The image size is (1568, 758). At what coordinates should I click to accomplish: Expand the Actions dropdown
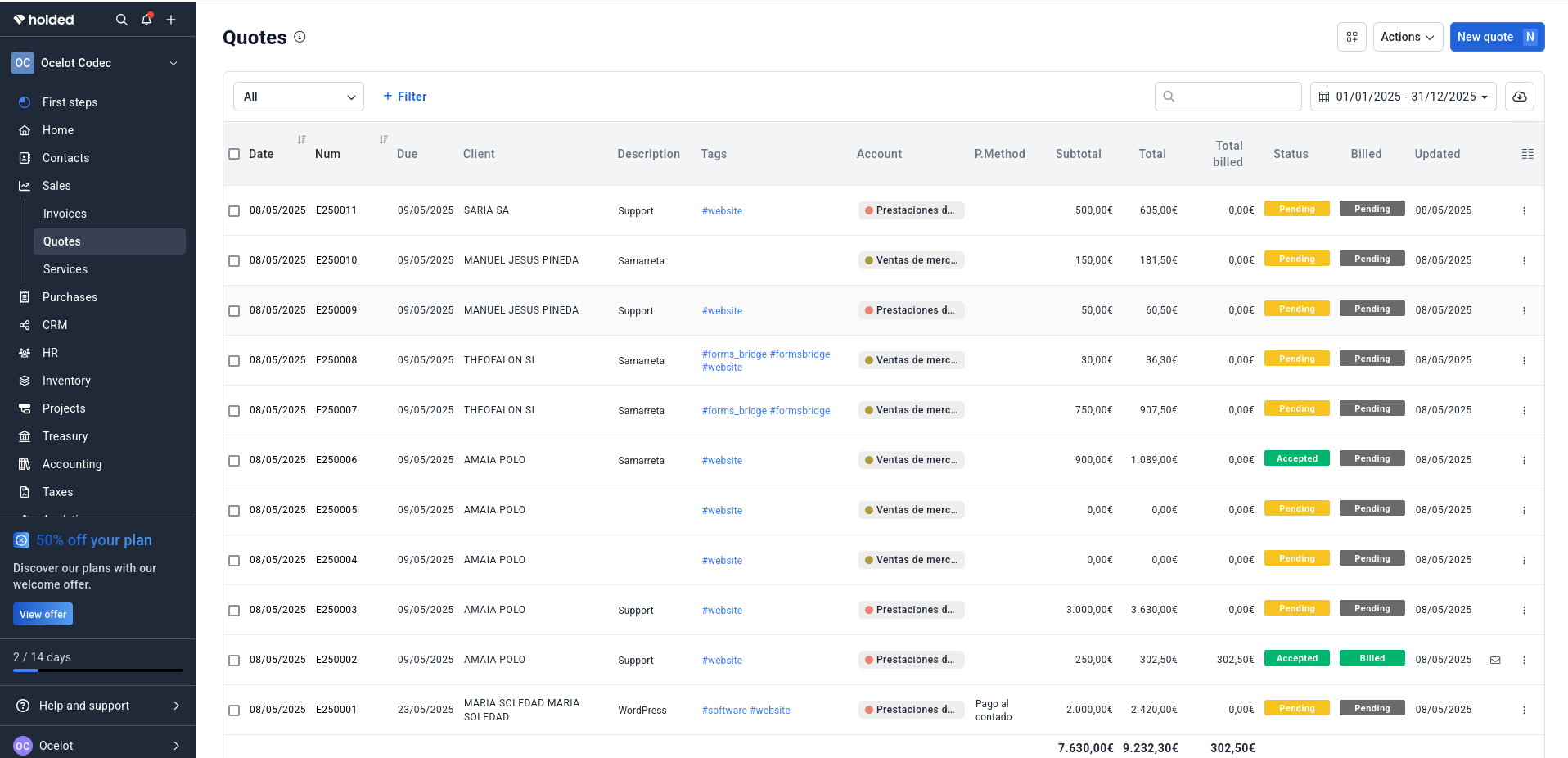pyautogui.click(x=1407, y=37)
